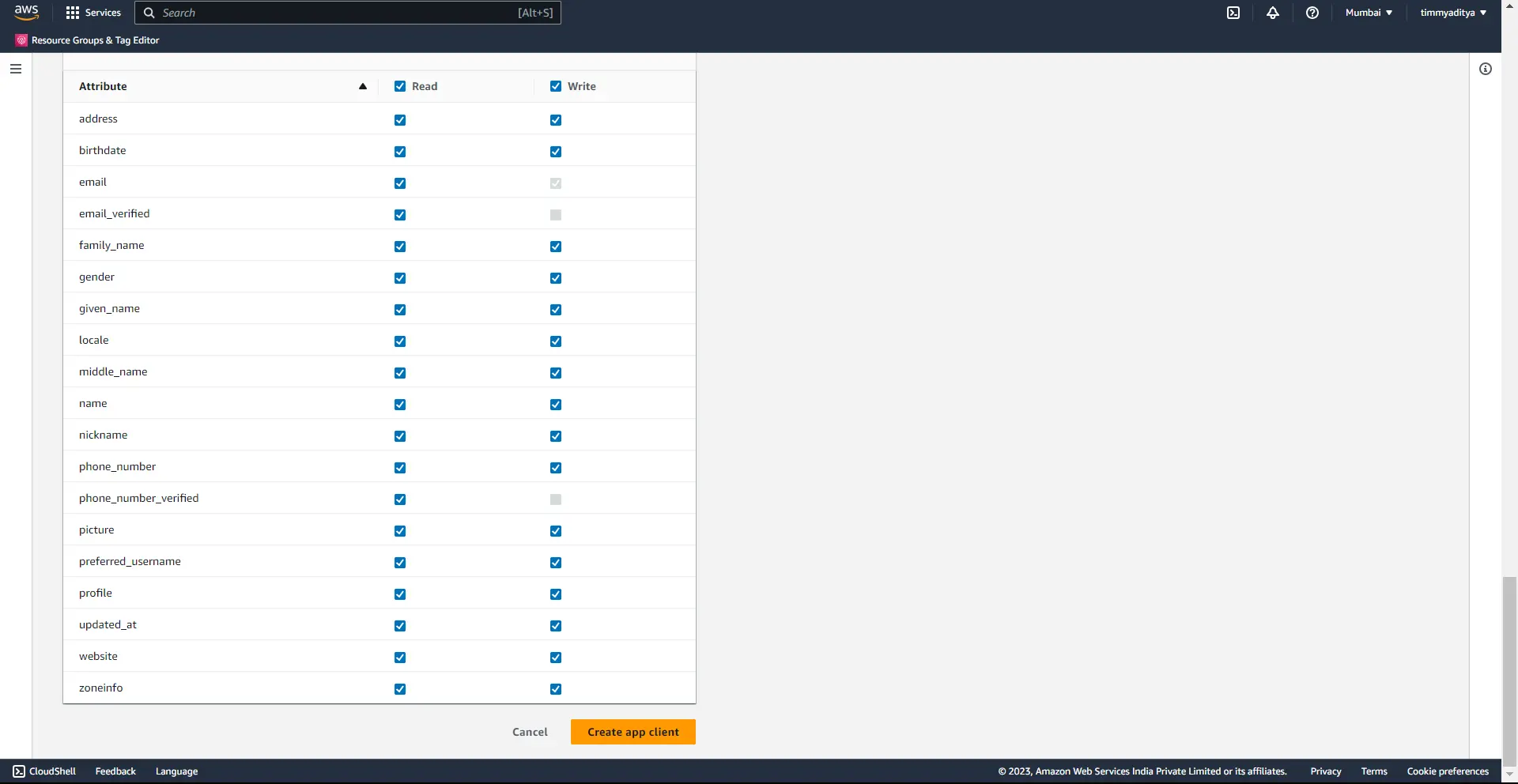Open the Privacy link
Screen dimensions: 1518x784
(1326, 771)
